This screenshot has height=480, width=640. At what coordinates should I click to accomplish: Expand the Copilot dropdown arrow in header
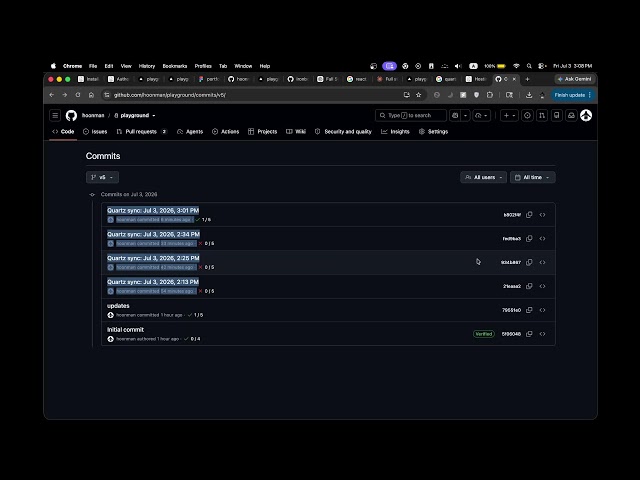[465, 116]
